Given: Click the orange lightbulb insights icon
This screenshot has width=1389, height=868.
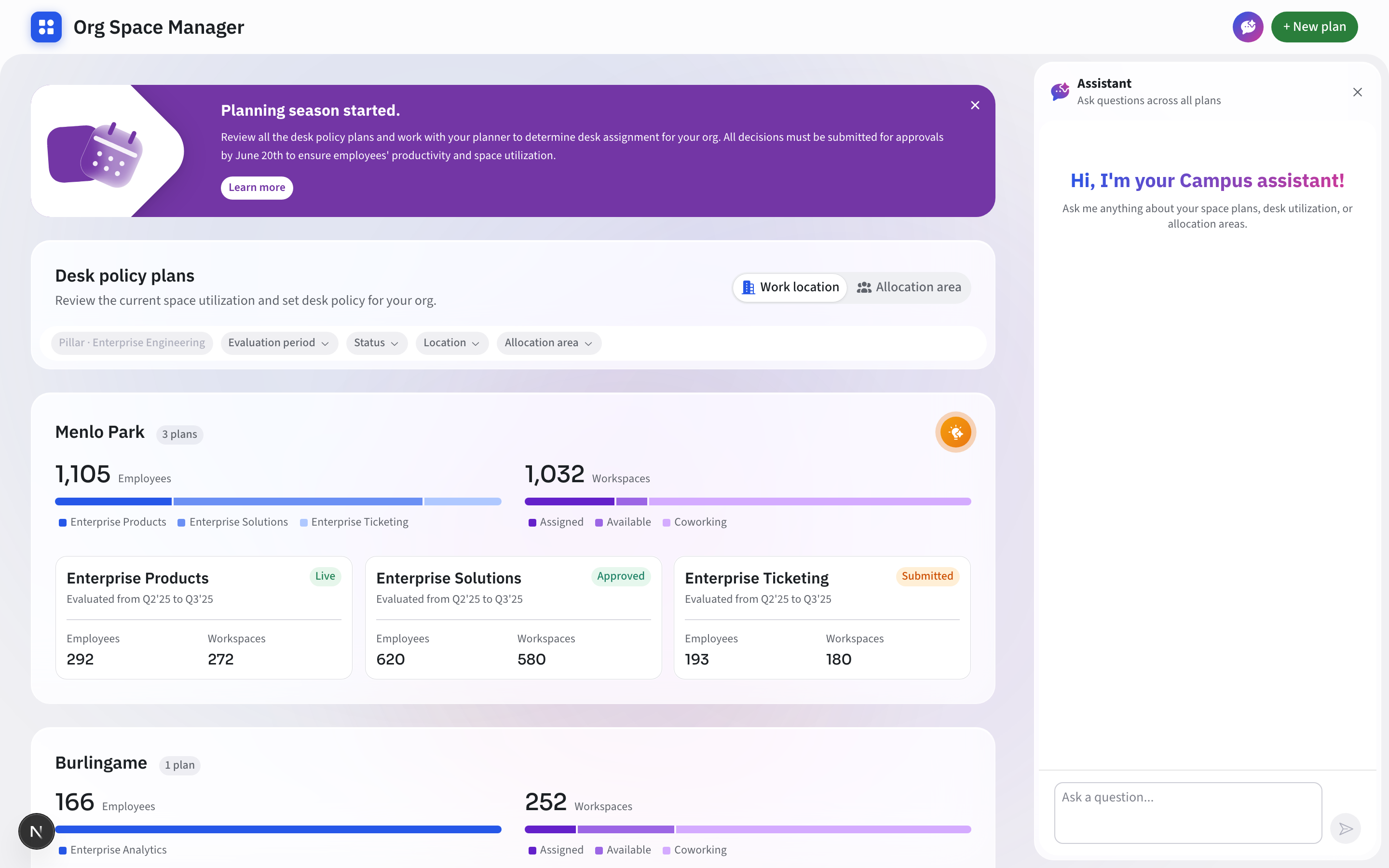Looking at the screenshot, I should 955,432.
